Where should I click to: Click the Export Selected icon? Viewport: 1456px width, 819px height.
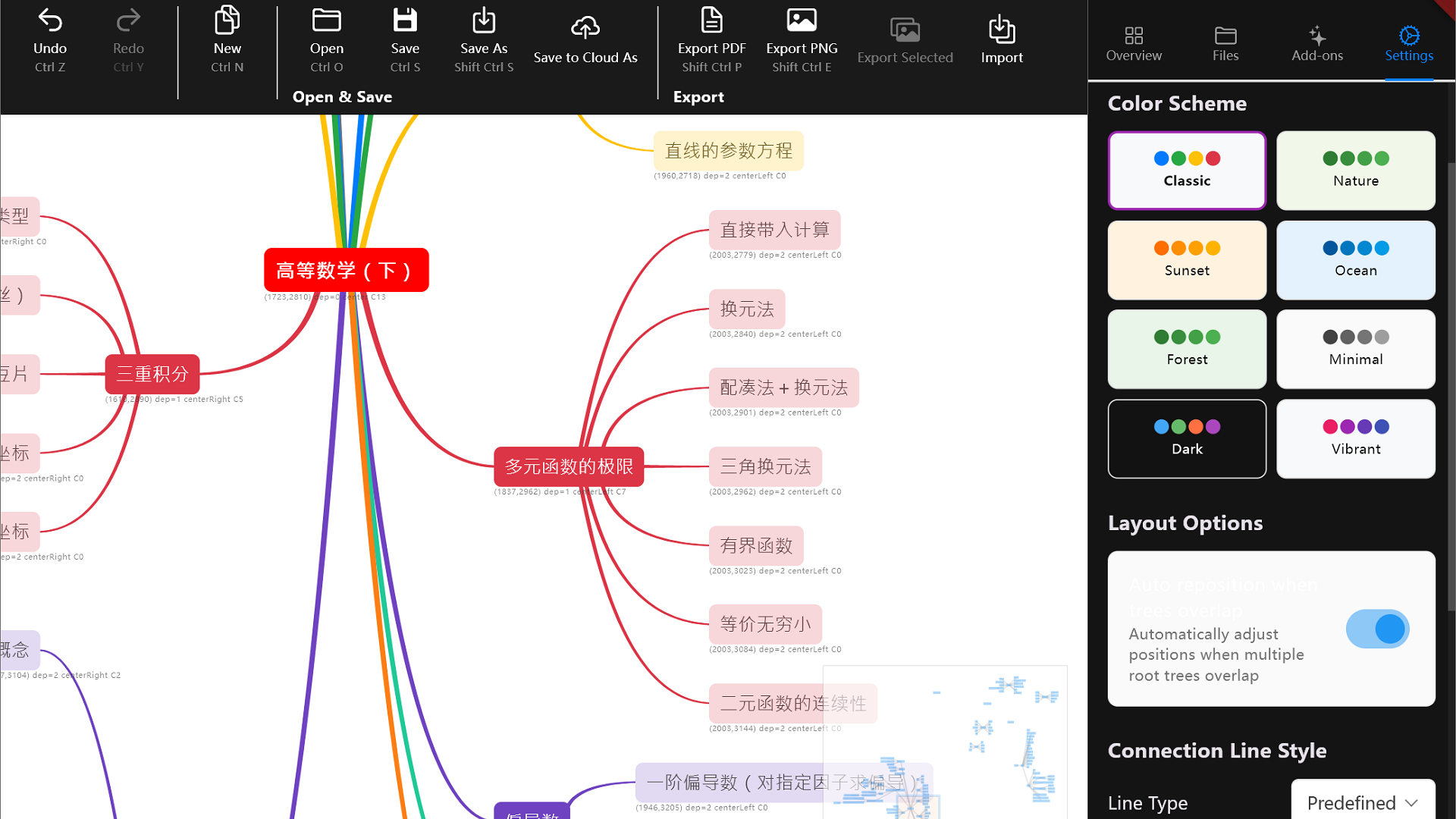coord(905,32)
